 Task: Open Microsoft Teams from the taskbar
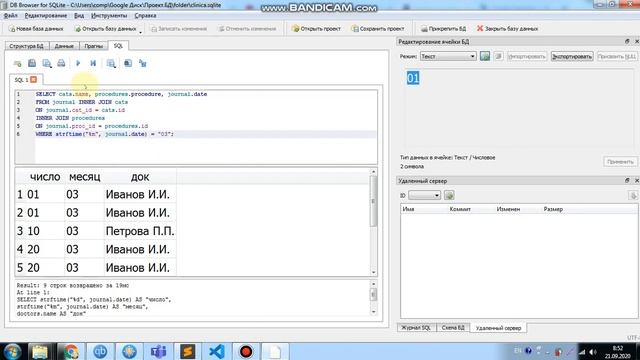(x=158, y=351)
